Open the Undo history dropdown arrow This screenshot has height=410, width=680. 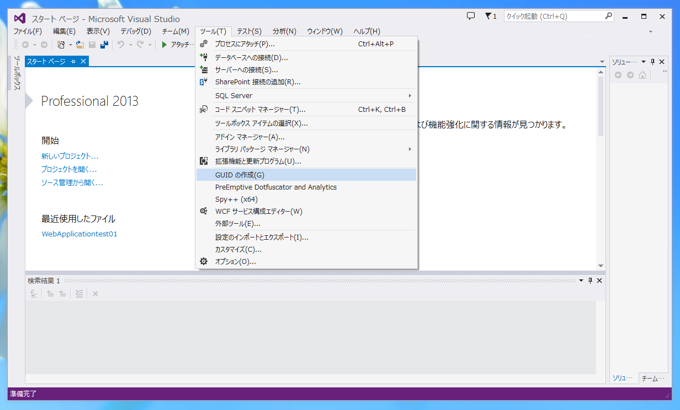click(130, 45)
